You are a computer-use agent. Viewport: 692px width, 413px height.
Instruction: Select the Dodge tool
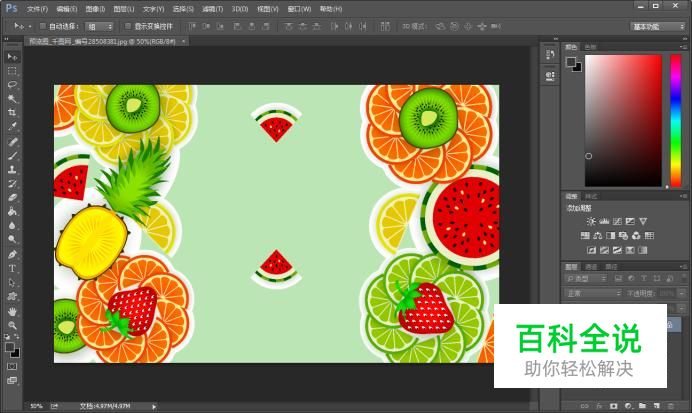click(x=12, y=239)
